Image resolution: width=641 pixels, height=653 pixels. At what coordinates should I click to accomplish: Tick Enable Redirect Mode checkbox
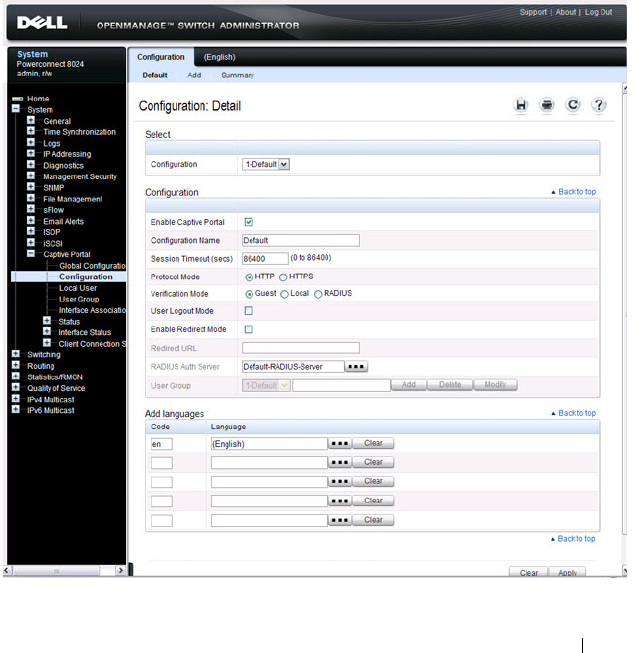coord(249,329)
